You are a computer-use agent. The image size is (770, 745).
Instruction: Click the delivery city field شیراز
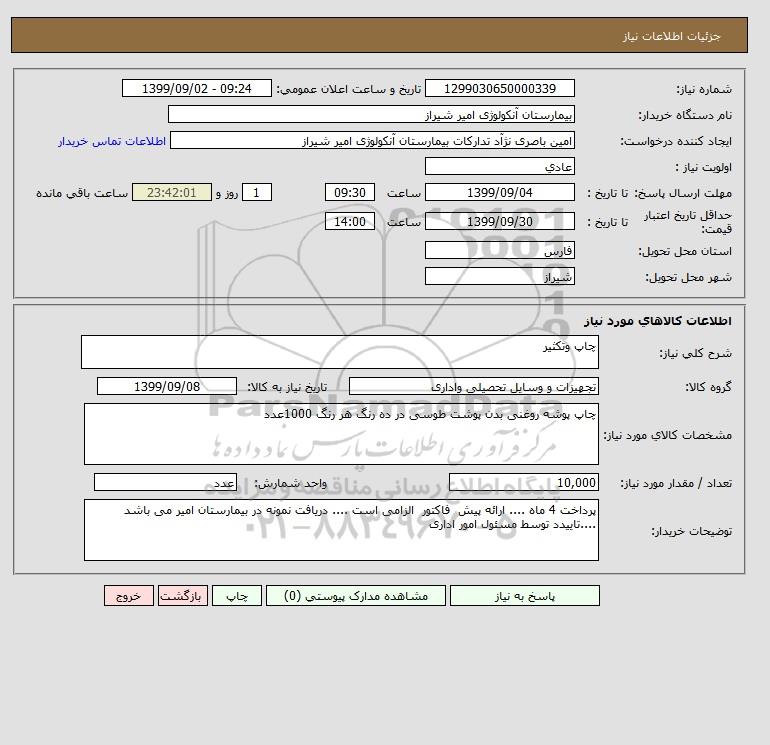[x=499, y=276]
